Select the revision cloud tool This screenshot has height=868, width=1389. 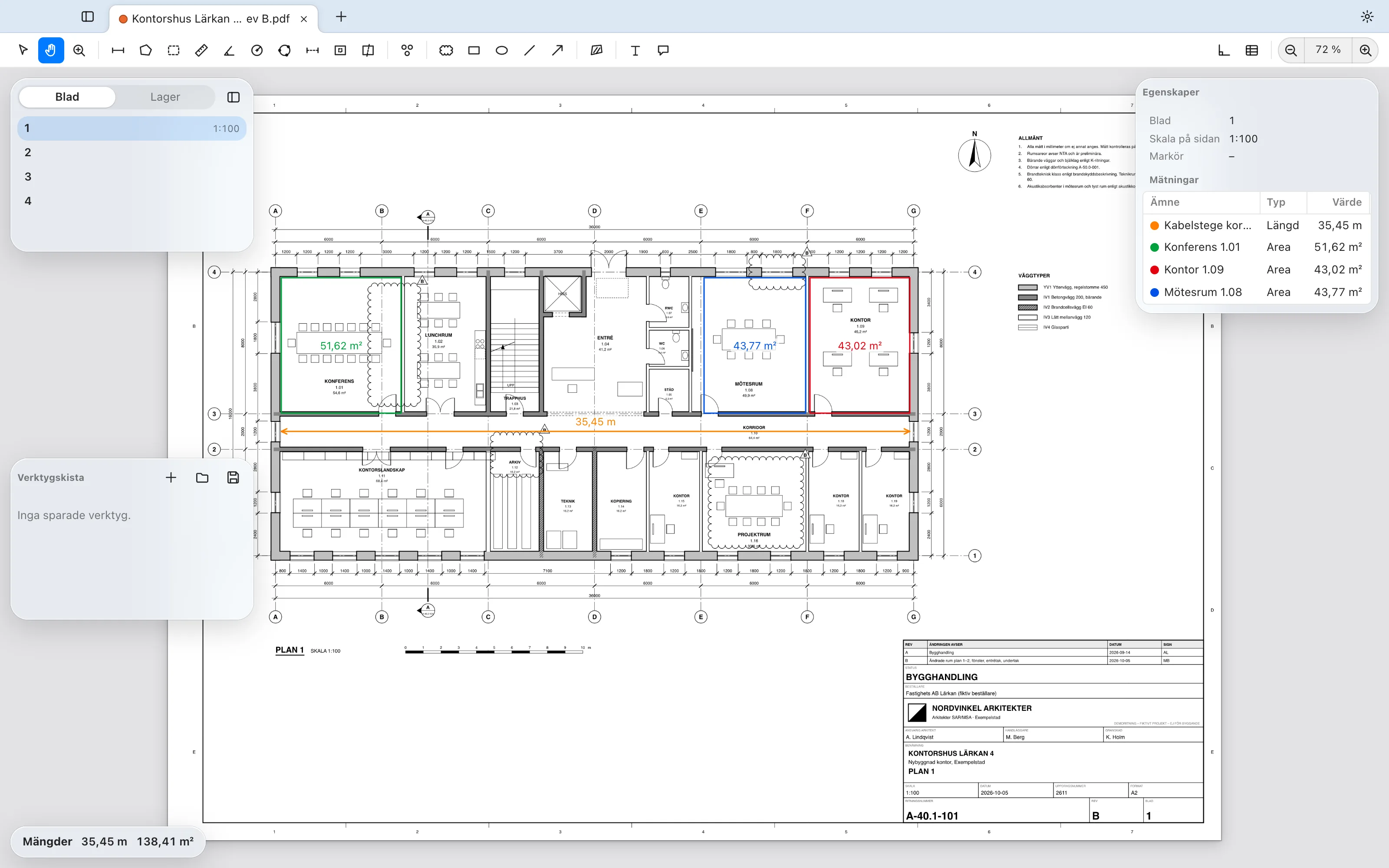coord(446,50)
